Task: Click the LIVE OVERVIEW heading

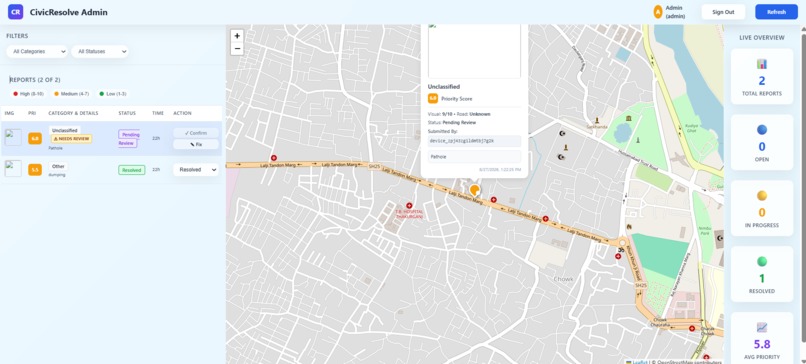Action: coord(762,38)
